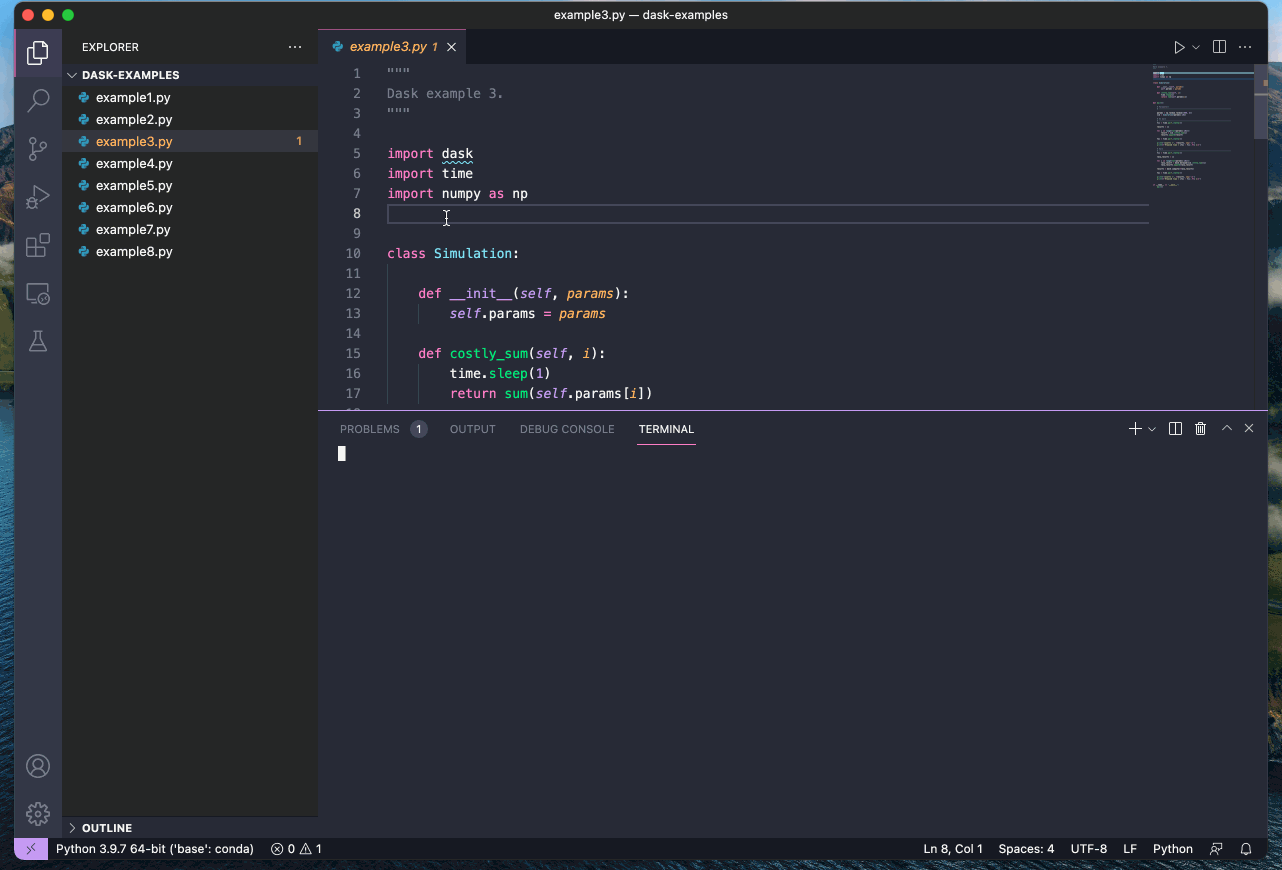Screen dimensions: 1282x870
Task: Open the terminal profile dropdown
Action: pyautogui.click(x=1151, y=428)
